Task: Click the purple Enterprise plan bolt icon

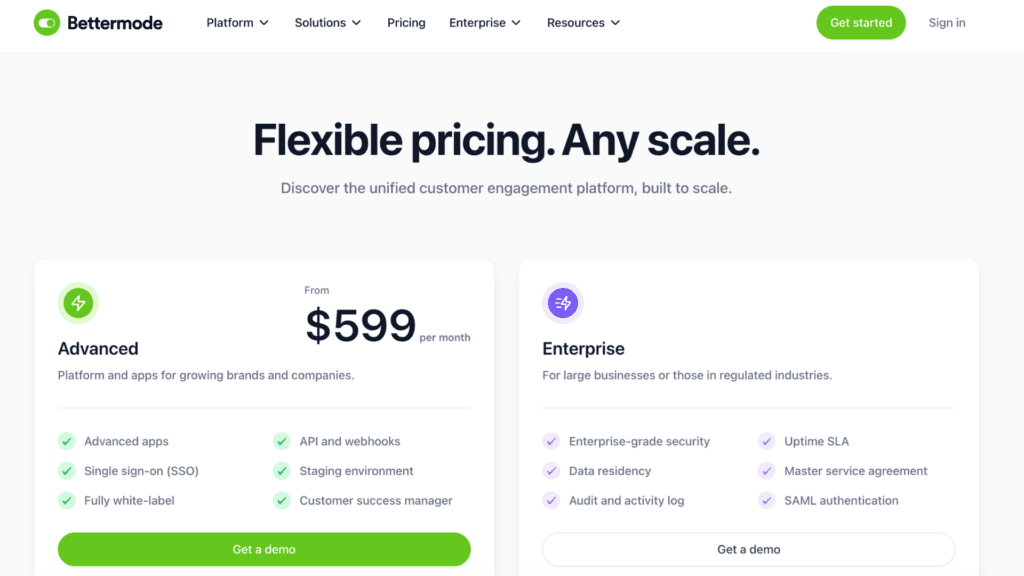Action: coord(563,303)
